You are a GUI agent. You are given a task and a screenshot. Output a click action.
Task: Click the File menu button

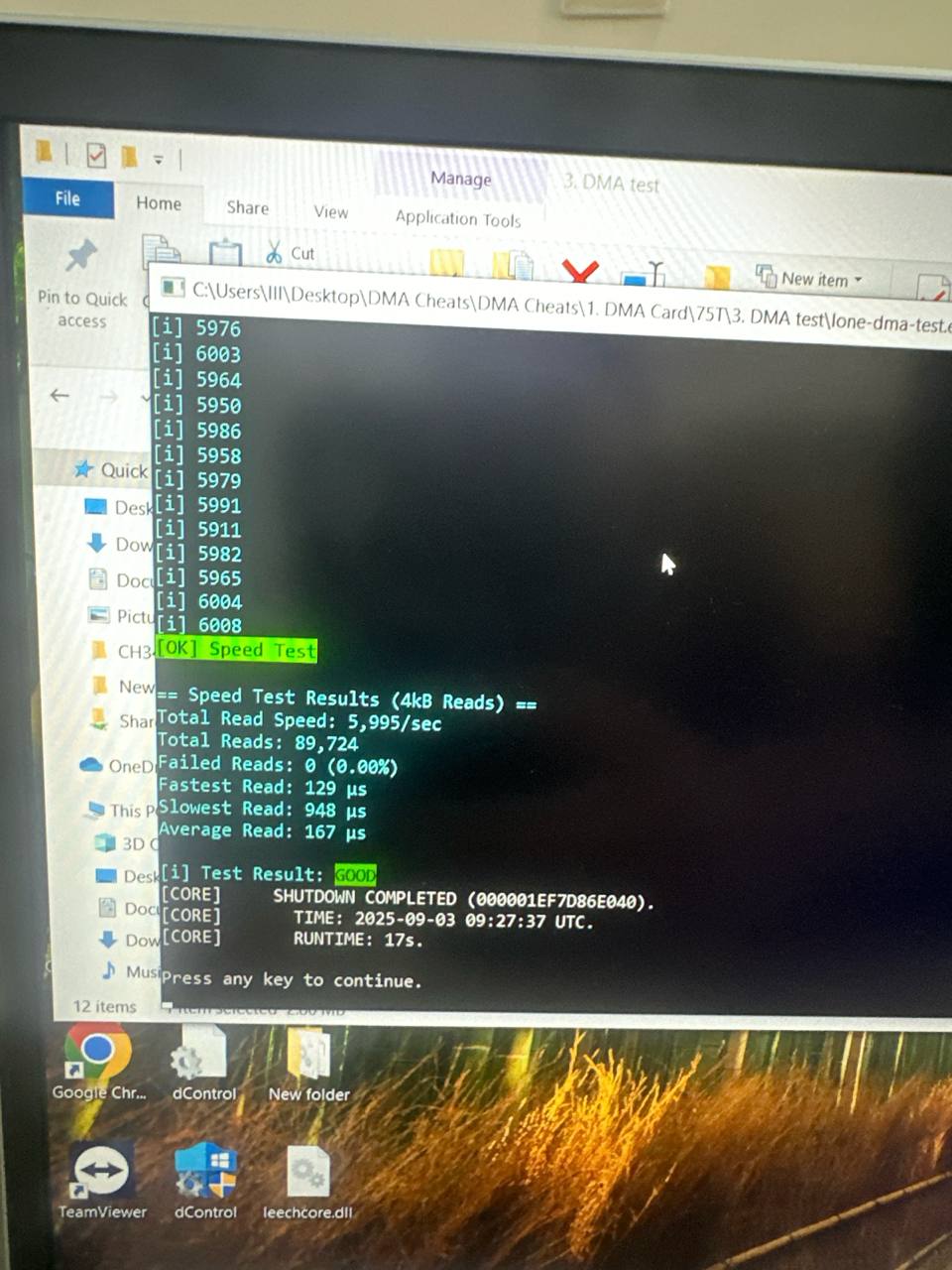[x=67, y=198]
